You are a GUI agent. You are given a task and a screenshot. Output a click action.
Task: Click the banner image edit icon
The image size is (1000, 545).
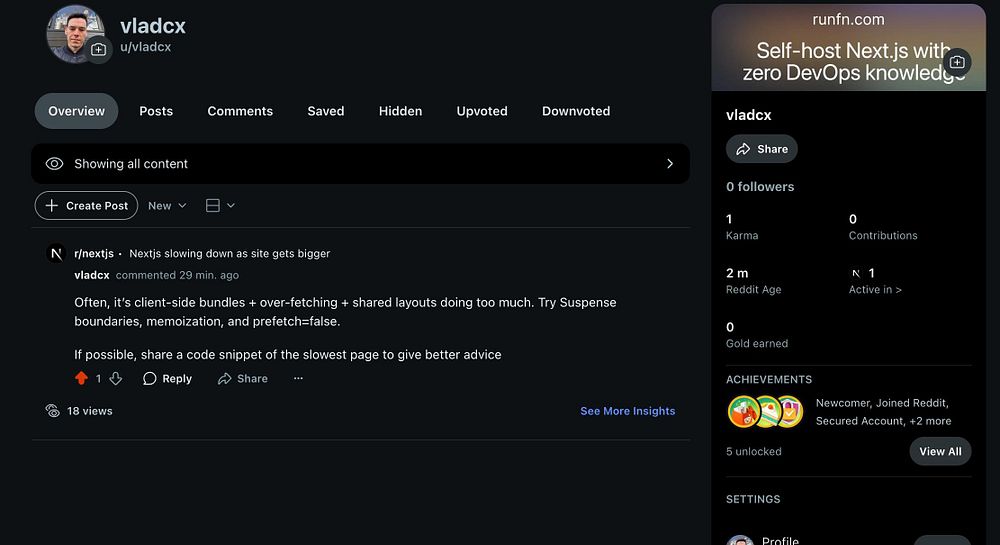click(957, 62)
